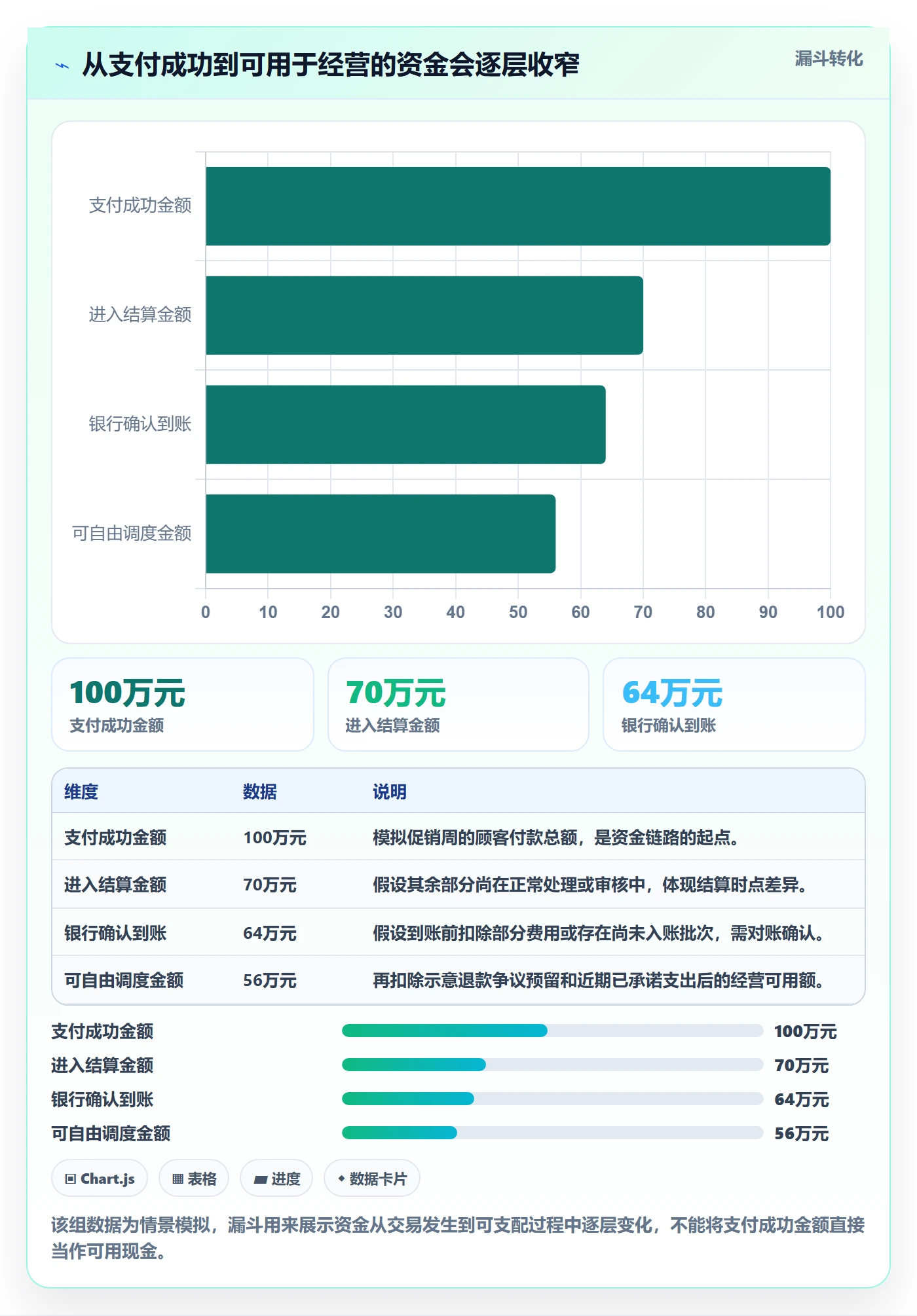
Task: Click the 70万元 data card
Action: [x=458, y=704]
